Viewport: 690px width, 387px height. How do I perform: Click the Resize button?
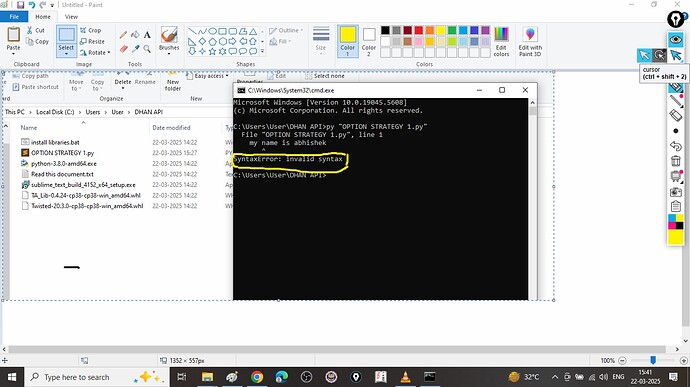[x=92, y=41]
